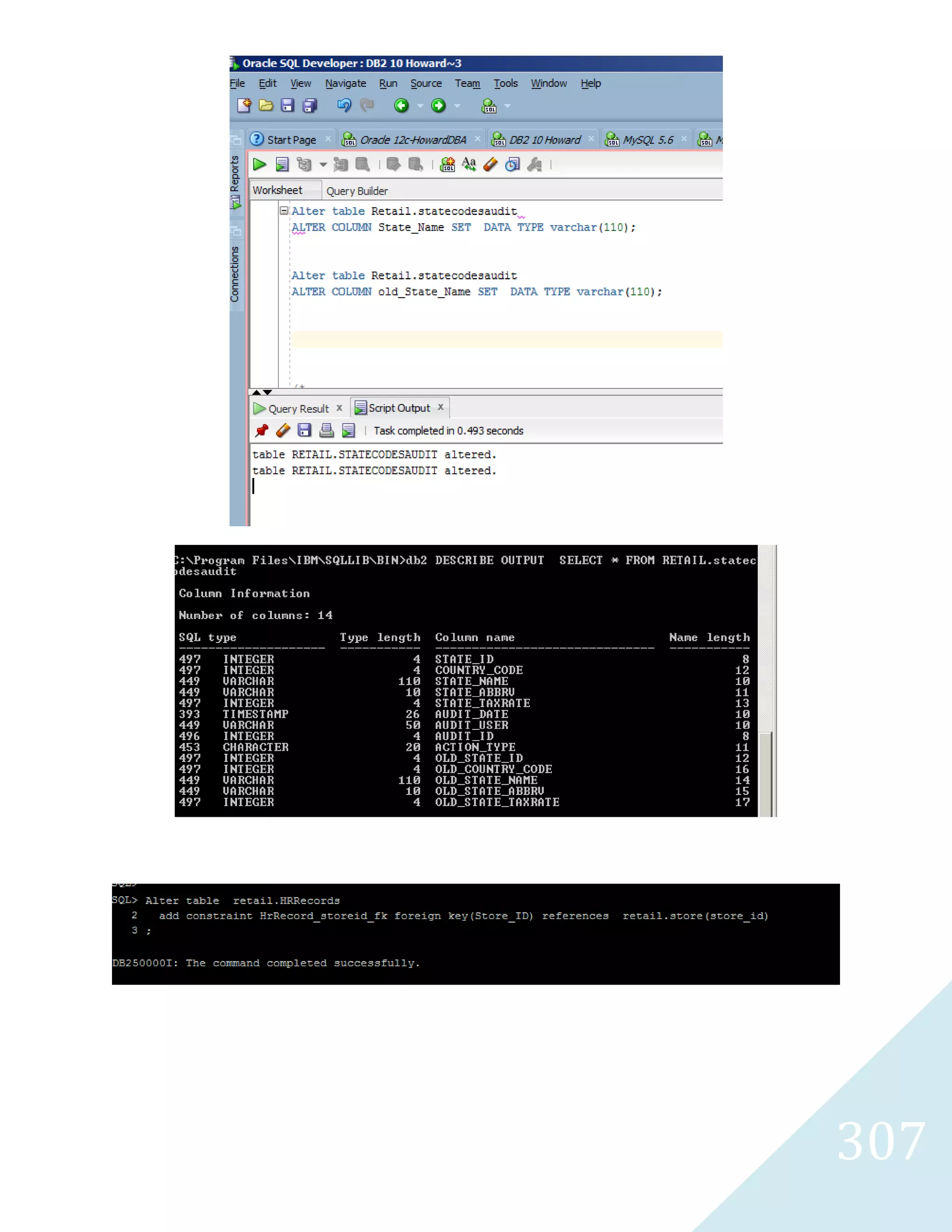Viewport: 952px width, 1232px height.
Task: Clear script output with eraser icon
Action: point(283,431)
